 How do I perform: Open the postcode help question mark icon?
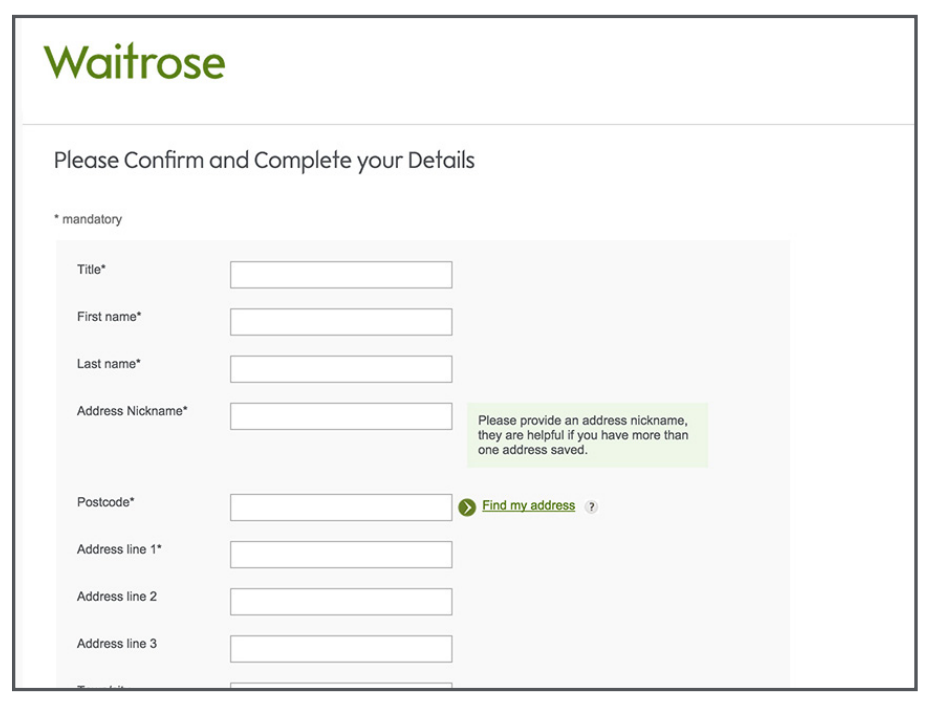pyautogui.click(x=591, y=508)
